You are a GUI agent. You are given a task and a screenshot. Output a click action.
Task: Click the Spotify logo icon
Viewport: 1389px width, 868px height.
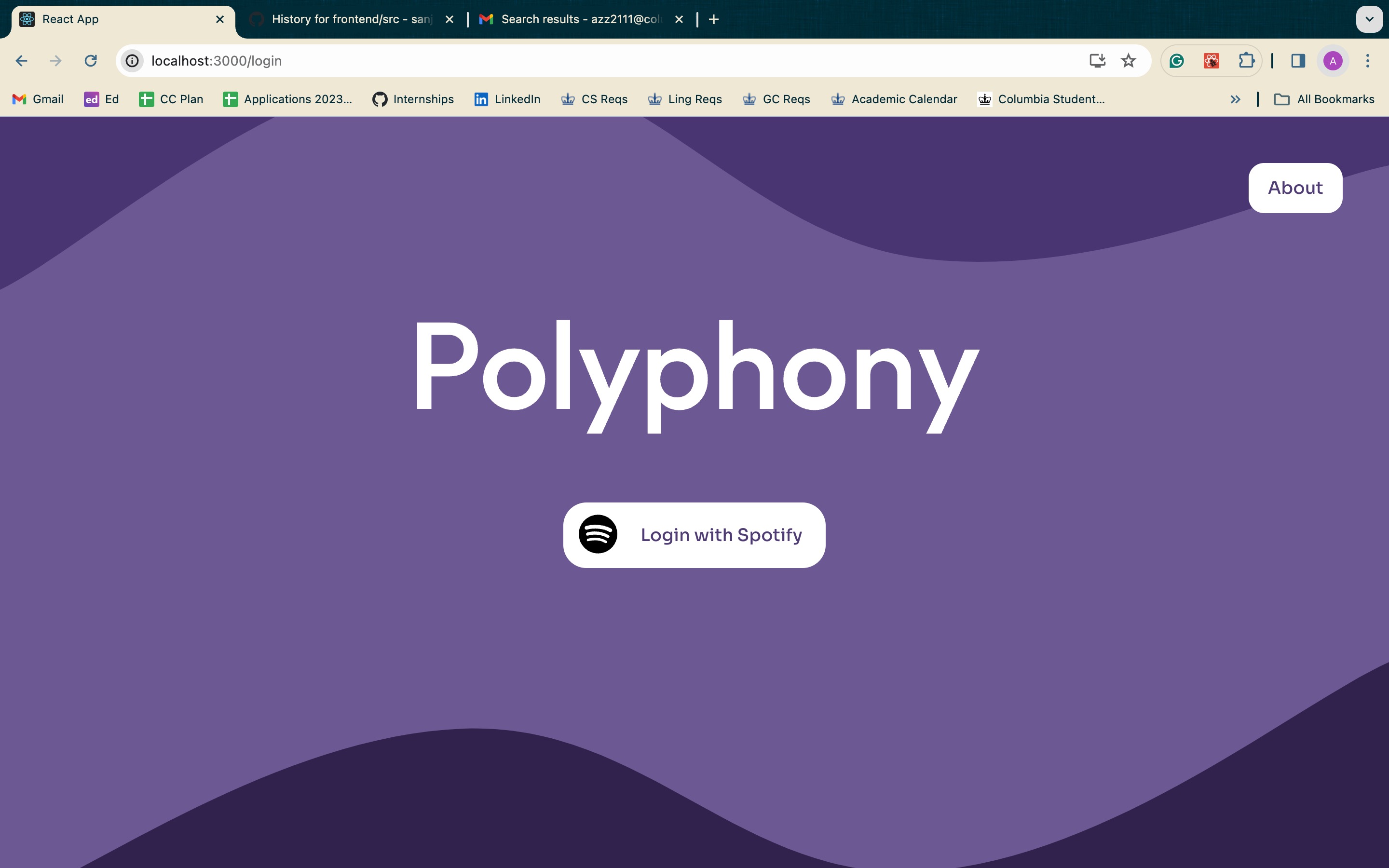[x=598, y=534]
